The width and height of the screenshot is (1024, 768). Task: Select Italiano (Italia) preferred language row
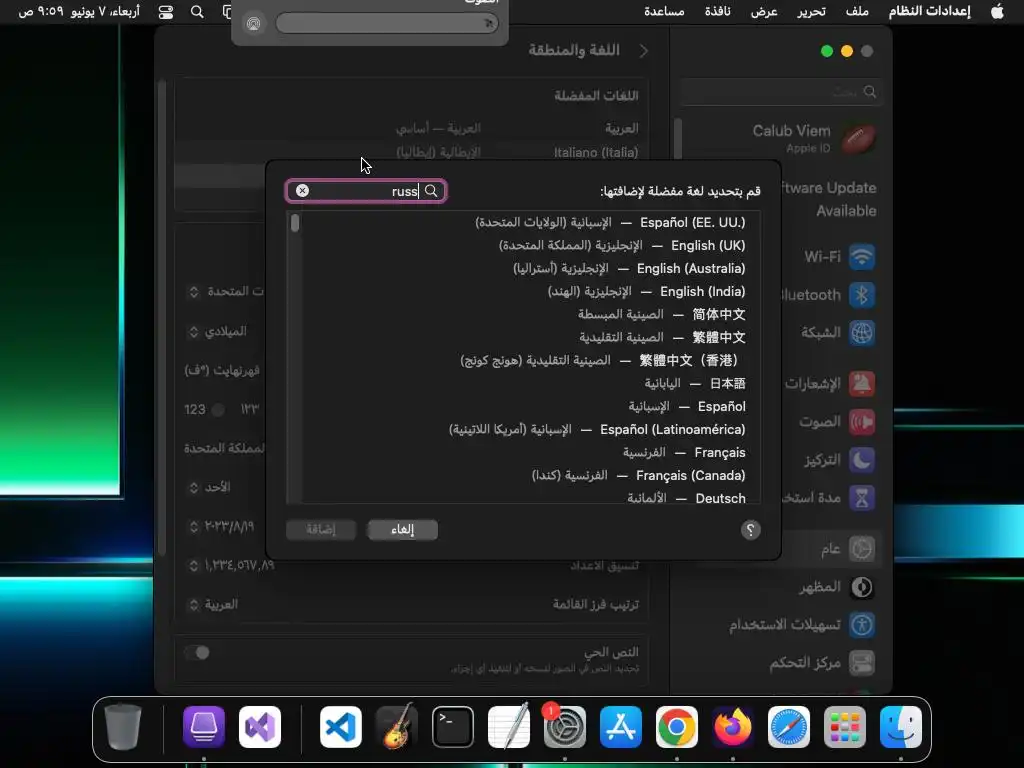(x=411, y=152)
